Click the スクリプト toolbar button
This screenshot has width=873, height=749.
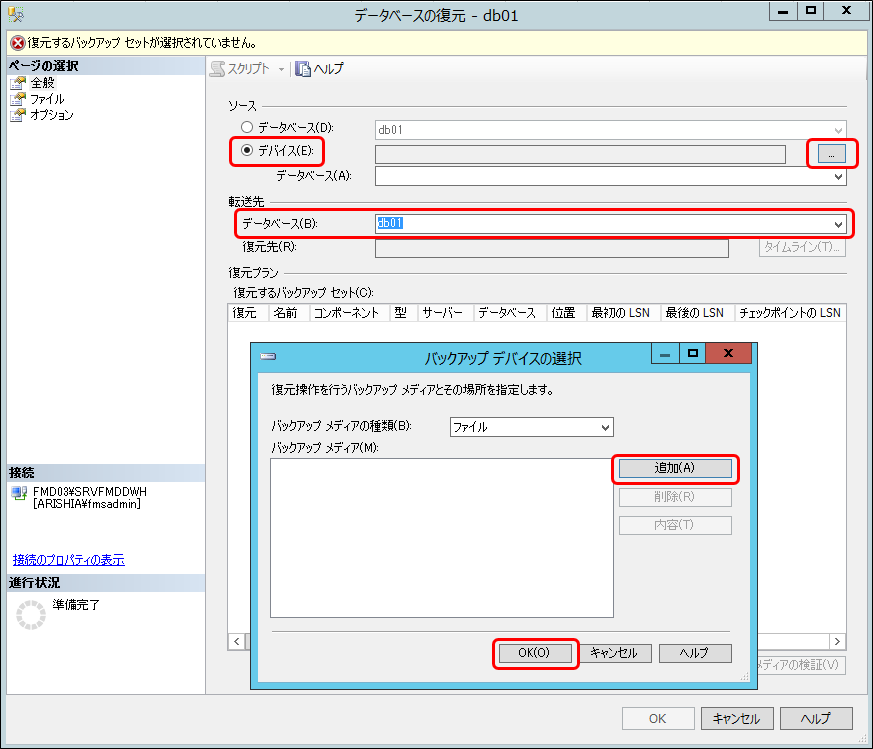pyautogui.click(x=240, y=69)
